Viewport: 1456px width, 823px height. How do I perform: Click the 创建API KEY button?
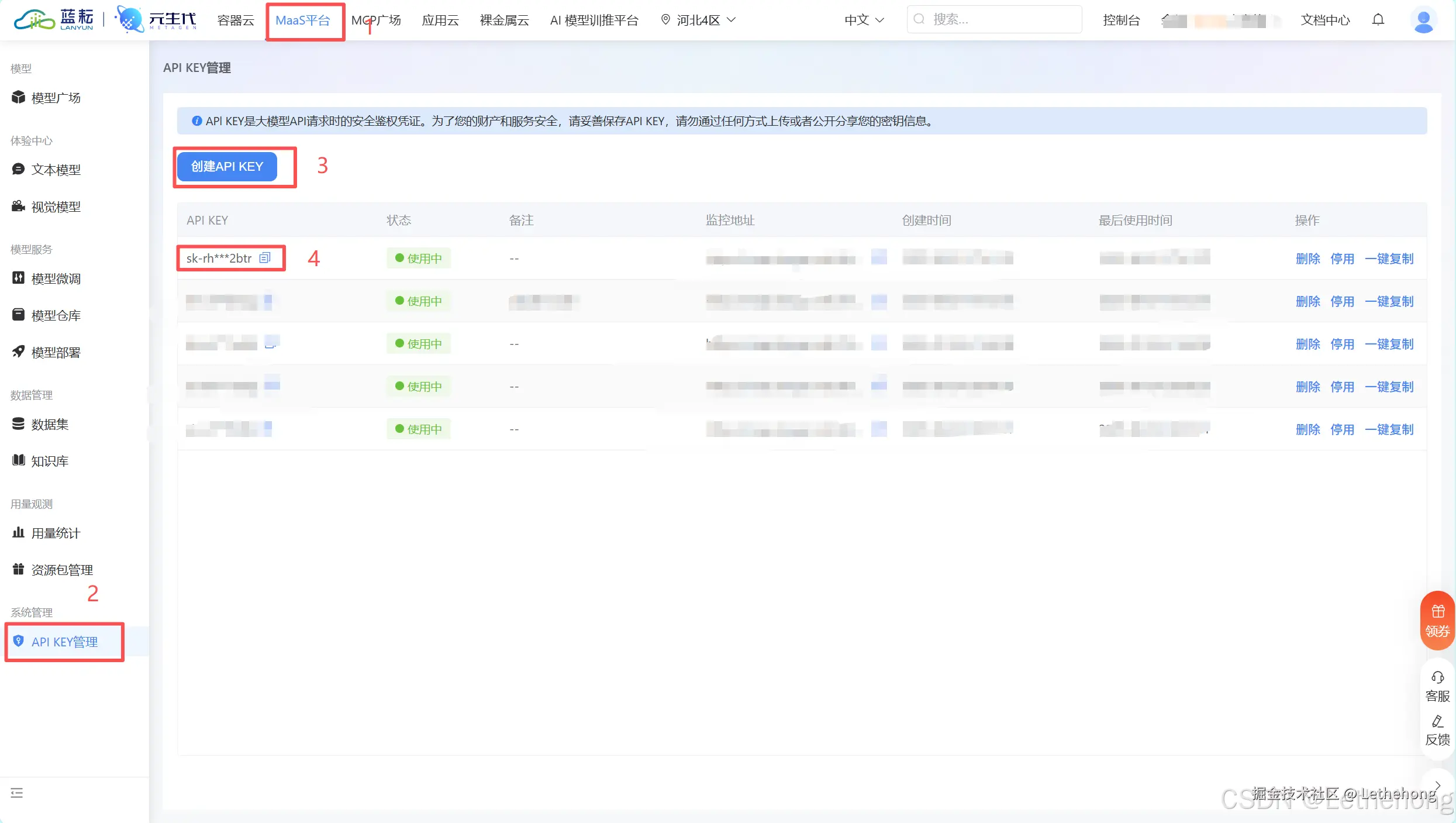pos(227,166)
